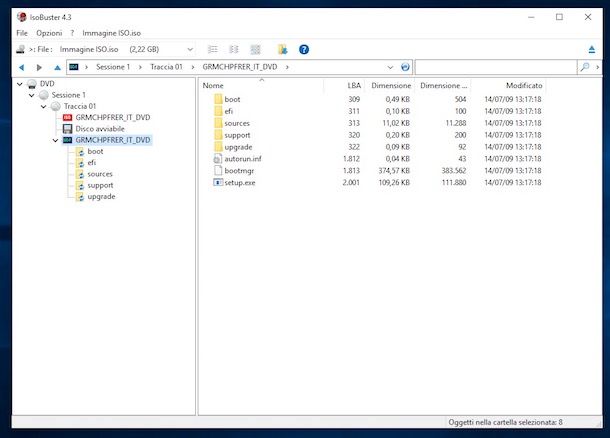Expand search options chevron
This screenshot has height=438, width=610.
tap(598, 67)
